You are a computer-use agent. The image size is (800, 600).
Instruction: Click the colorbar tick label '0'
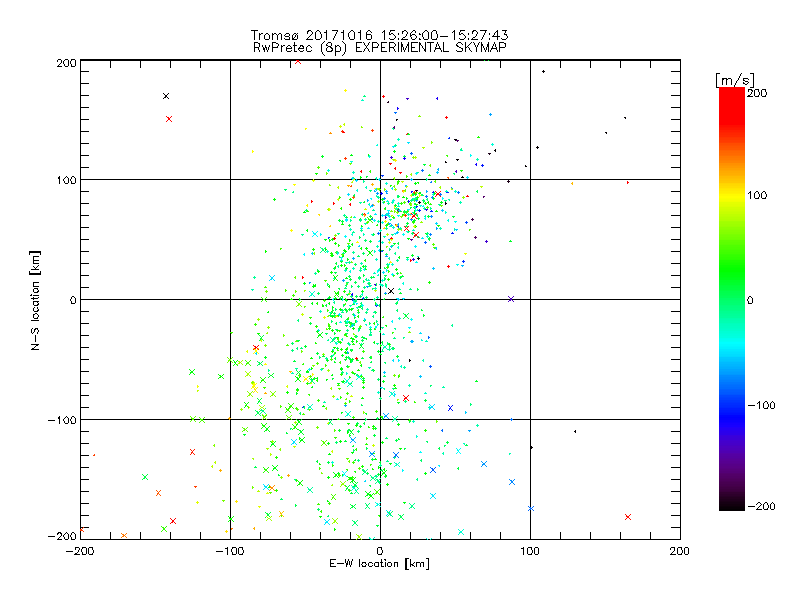(750, 300)
